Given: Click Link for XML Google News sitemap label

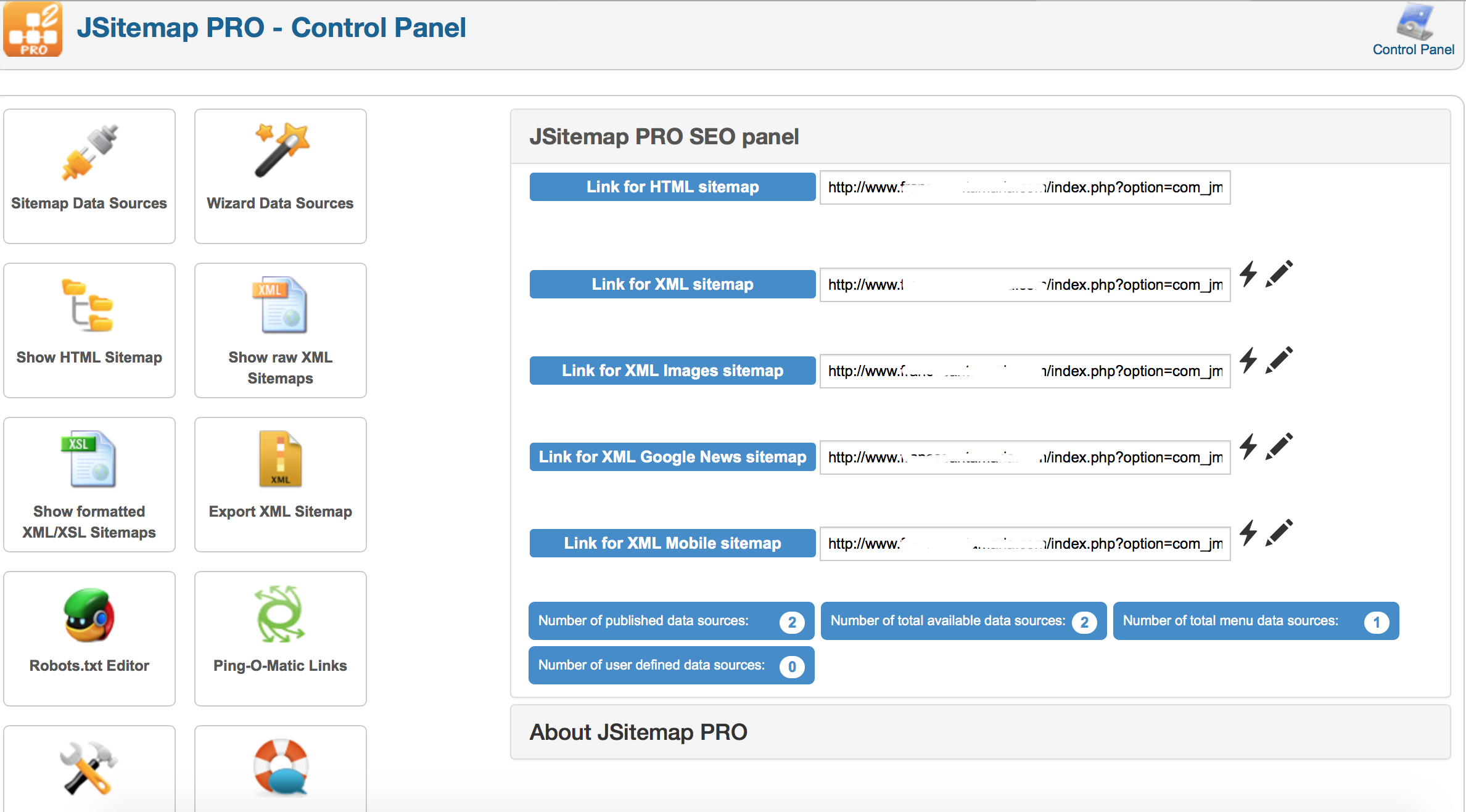Looking at the screenshot, I should pyautogui.click(x=672, y=457).
